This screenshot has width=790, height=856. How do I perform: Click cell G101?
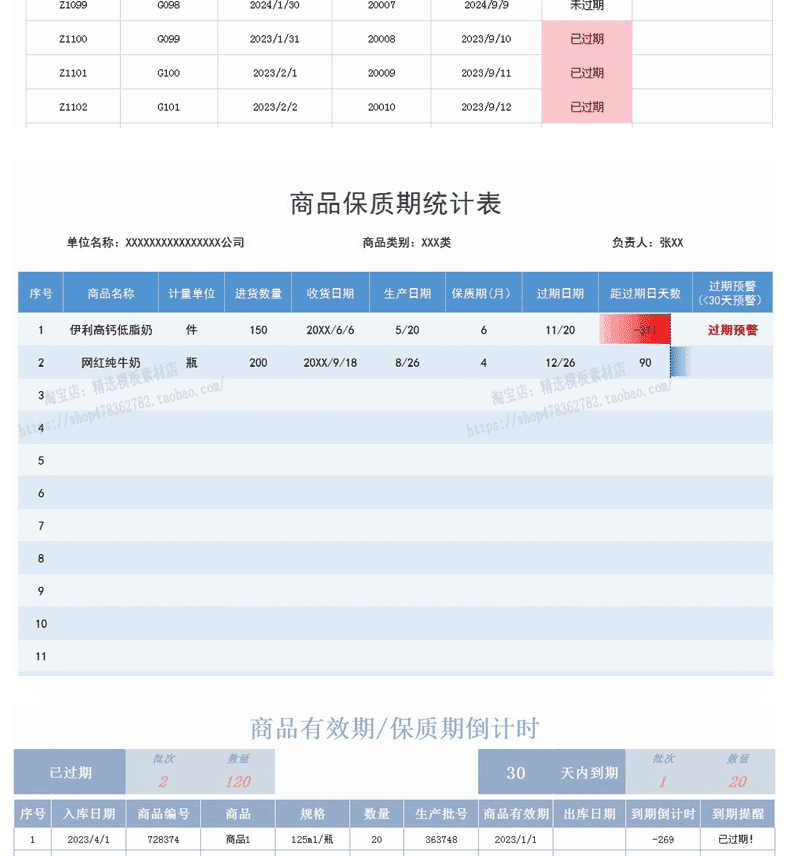tap(169, 107)
